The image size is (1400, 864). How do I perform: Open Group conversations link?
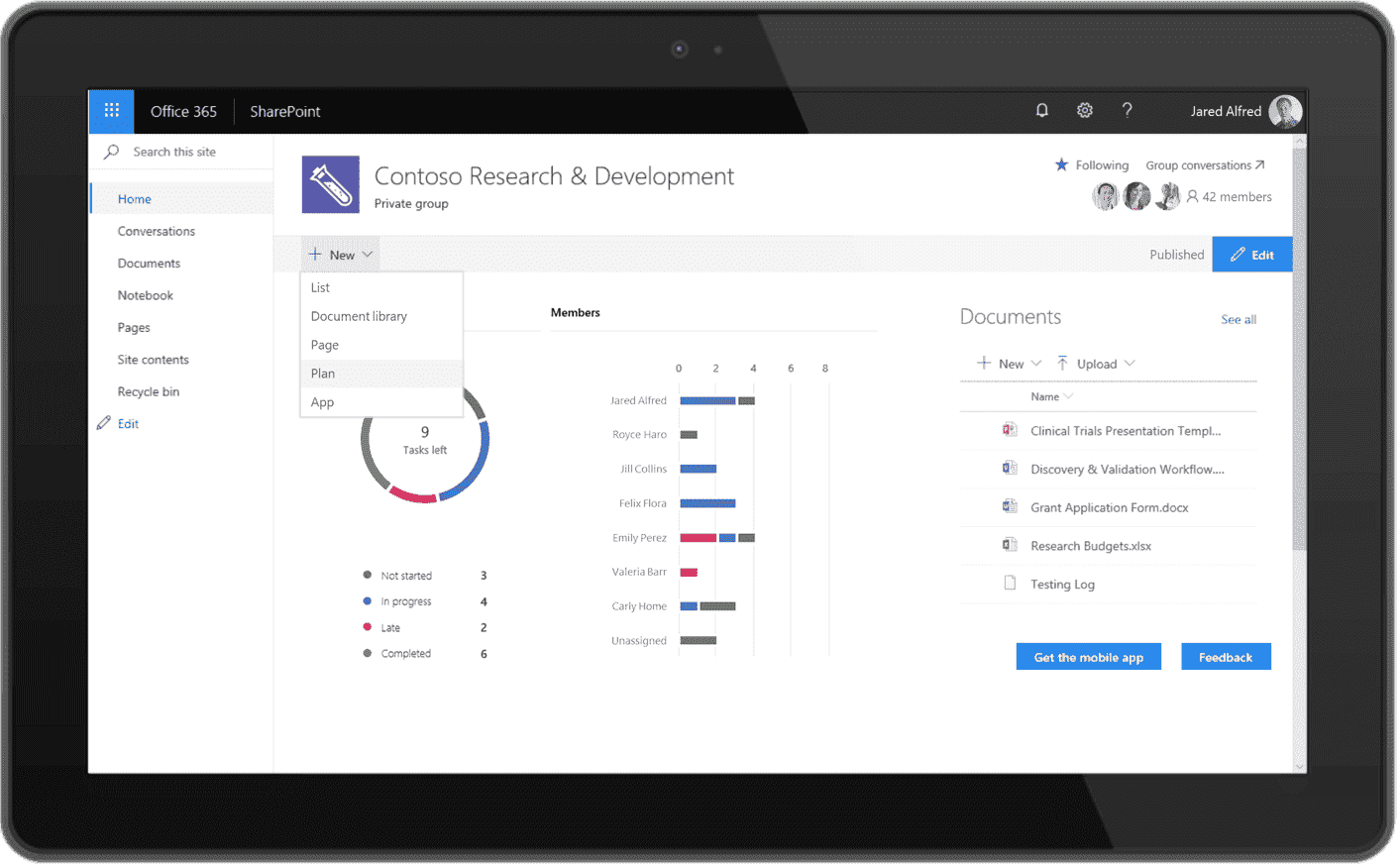click(1205, 165)
